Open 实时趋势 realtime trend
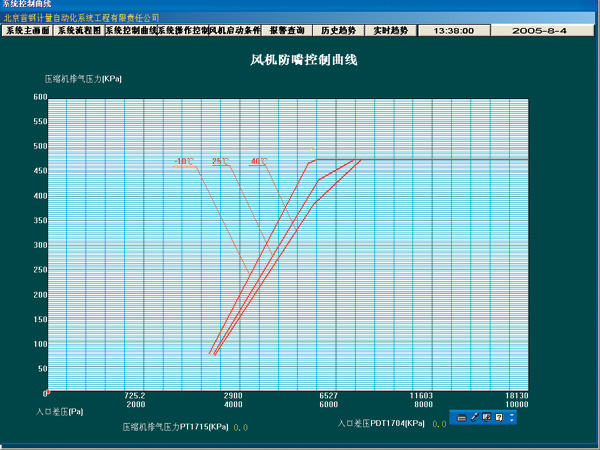 (391, 31)
